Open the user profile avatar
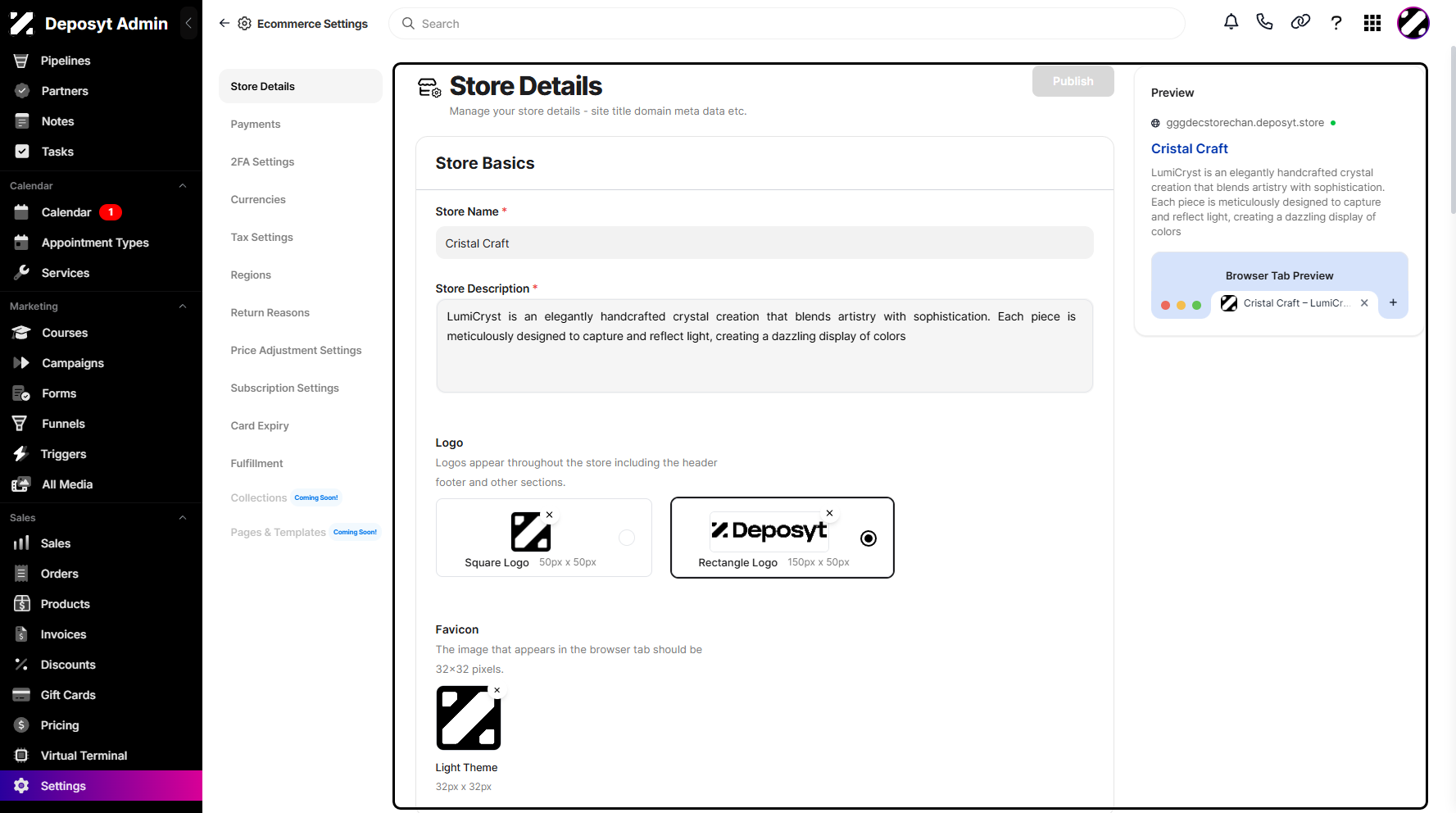The height and width of the screenshot is (813, 1456). pyautogui.click(x=1413, y=23)
